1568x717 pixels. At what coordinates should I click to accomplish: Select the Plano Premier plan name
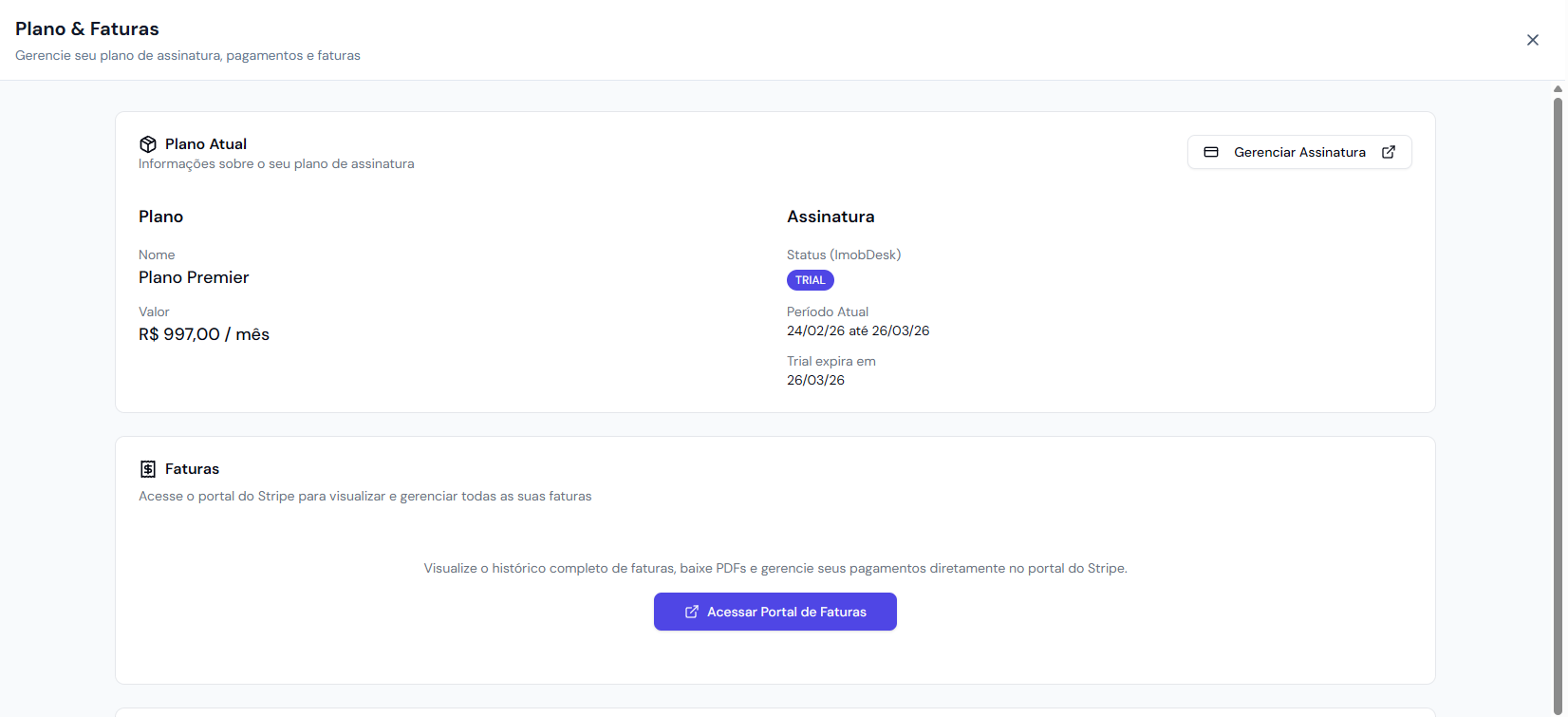click(194, 277)
